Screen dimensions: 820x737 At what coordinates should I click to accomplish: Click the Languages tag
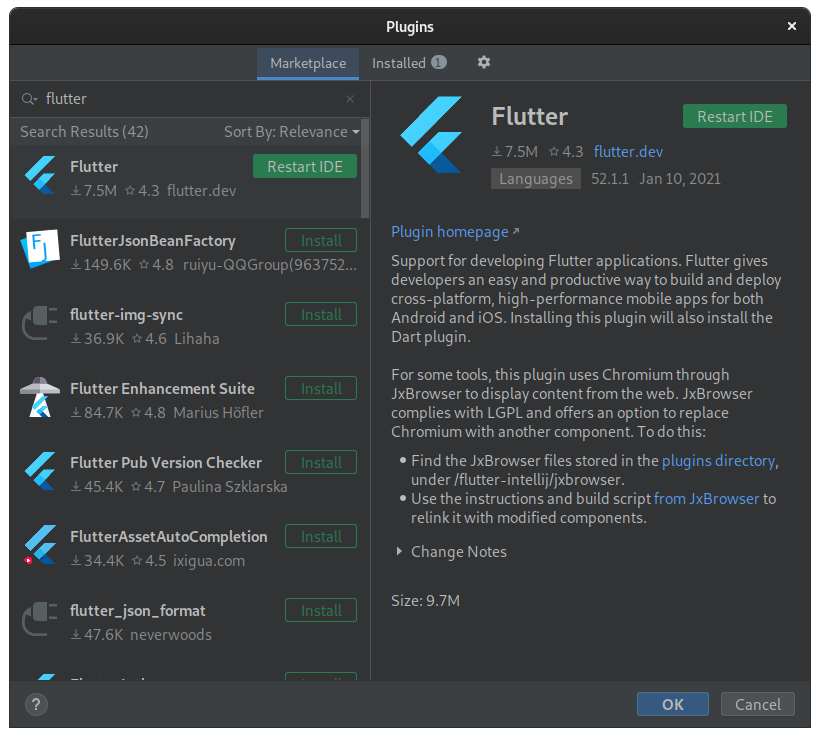point(536,179)
